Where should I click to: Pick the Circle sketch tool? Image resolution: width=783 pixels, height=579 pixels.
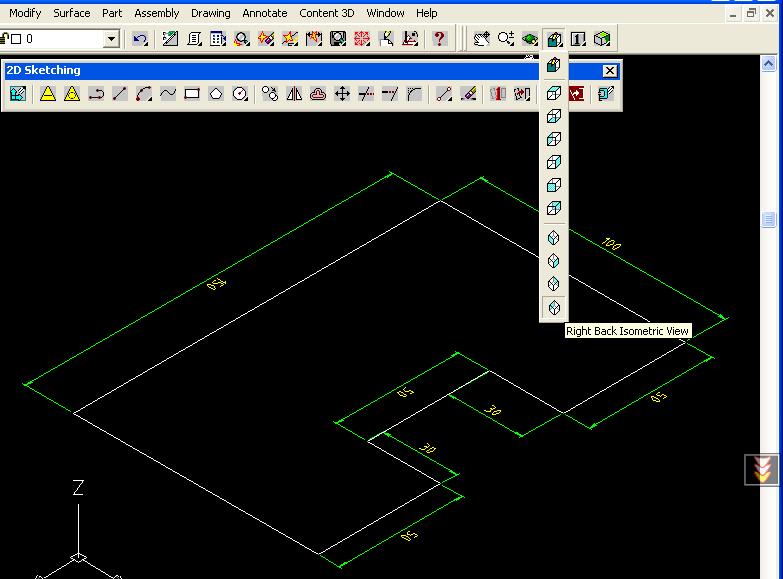point(240,94)
